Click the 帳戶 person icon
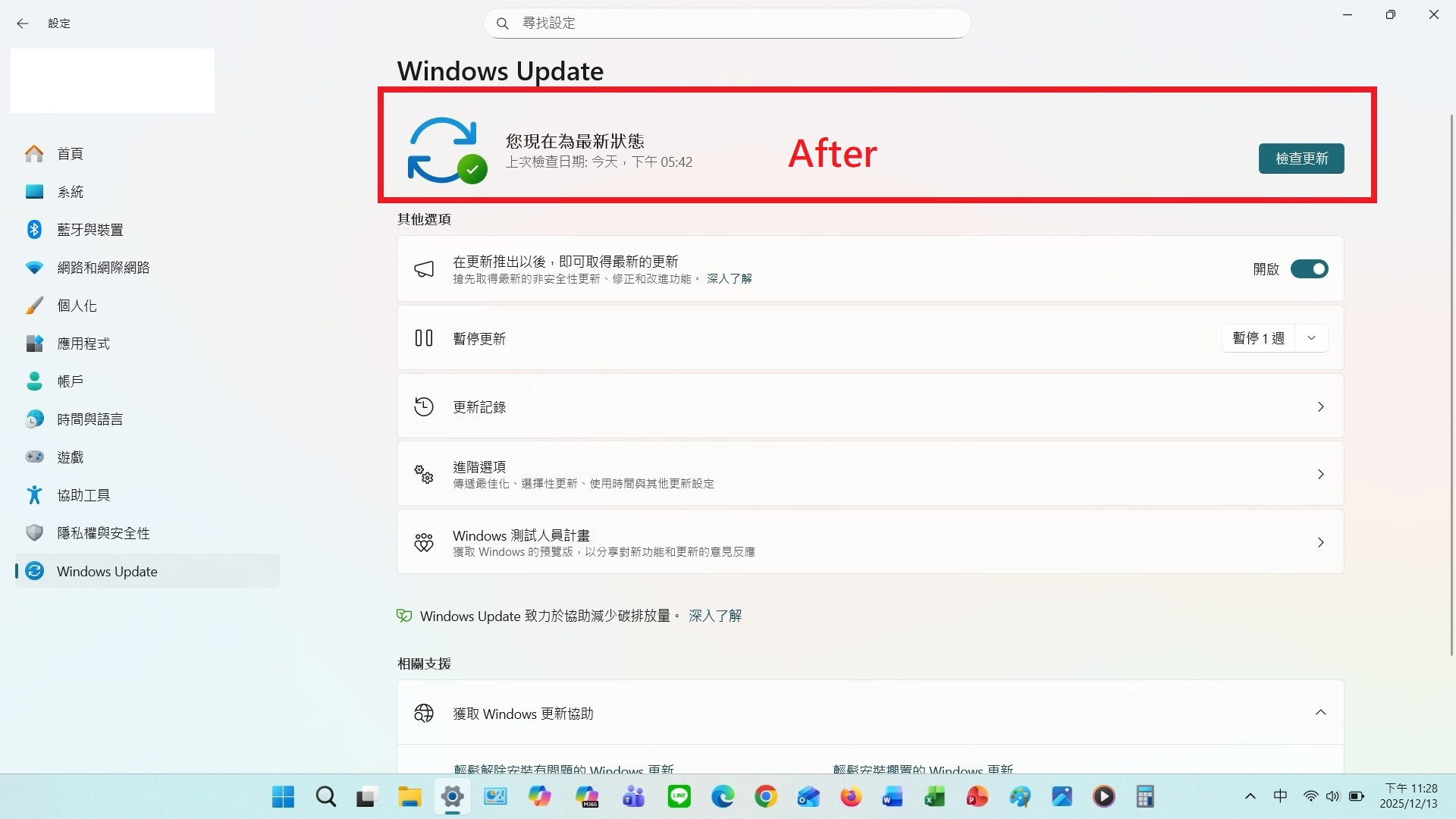The height and width of the screenshot is (819, 1456). point(34,381)
